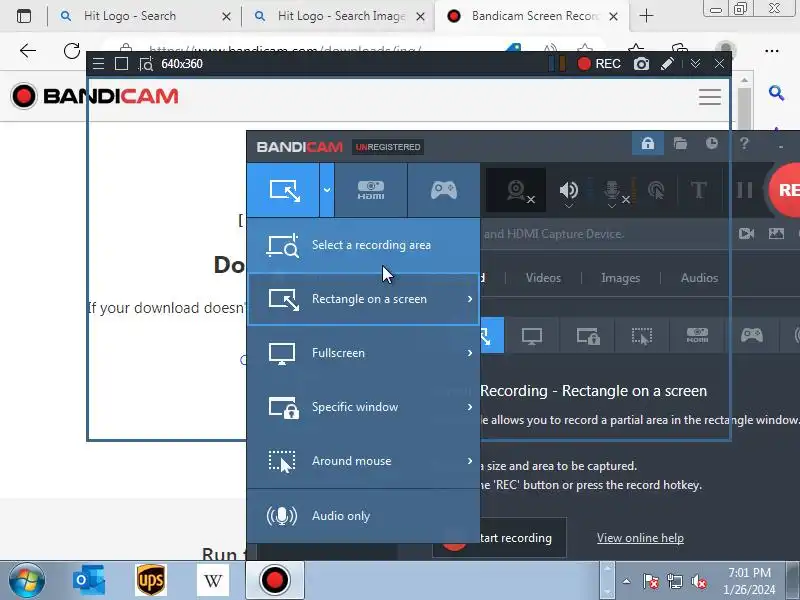Image resolution: width=800 pixels, height=600 pixels.
Task: Toggle the mouse click effects icon
Action: 656,190
